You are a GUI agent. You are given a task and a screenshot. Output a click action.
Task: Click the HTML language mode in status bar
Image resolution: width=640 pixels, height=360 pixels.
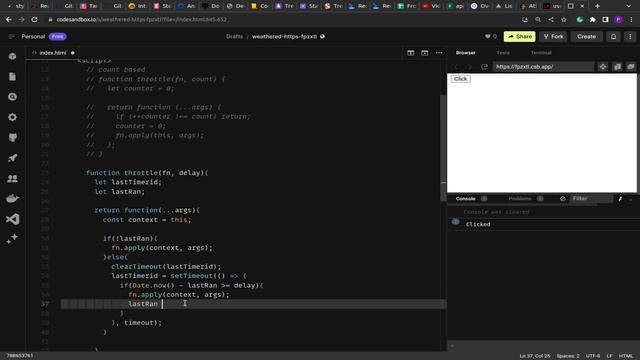pyautogui.click(x=626, y=356)
